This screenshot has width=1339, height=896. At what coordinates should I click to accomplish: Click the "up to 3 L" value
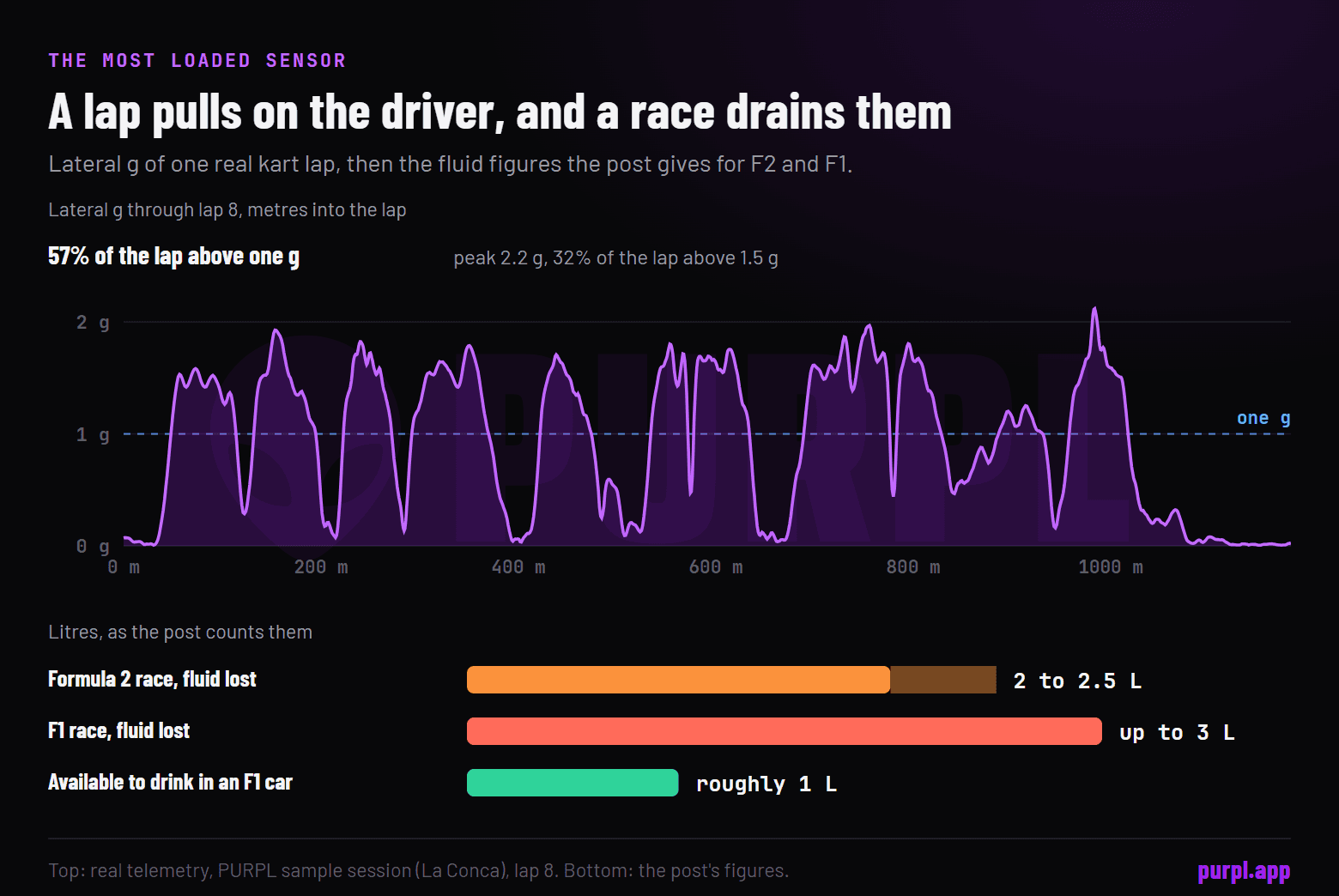[x=1177, y=733]
